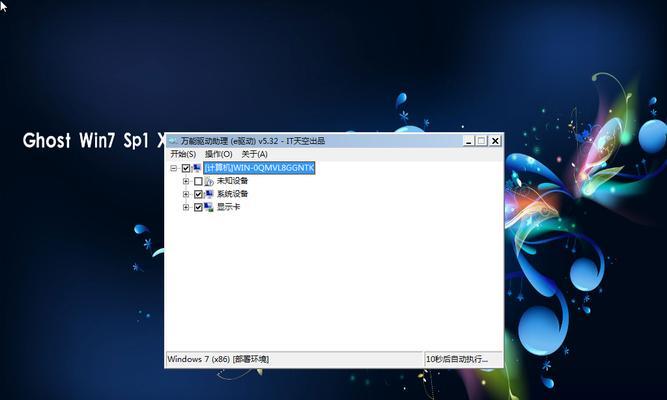Screen dimensions: 667x400
Task: Select the 显示卡 tree label
Action: (x=228, y=207)
